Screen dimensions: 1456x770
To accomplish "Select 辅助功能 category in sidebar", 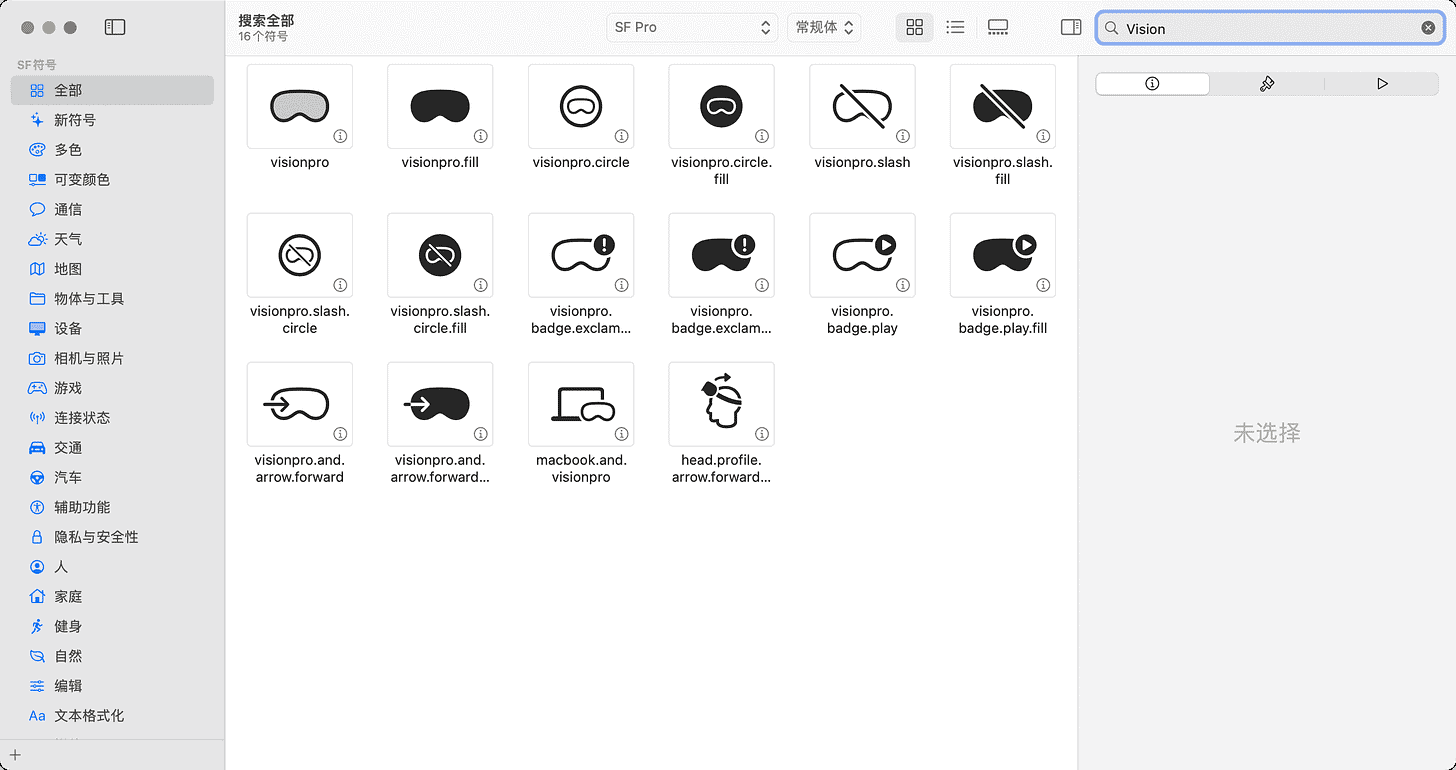I will point(112,507).
